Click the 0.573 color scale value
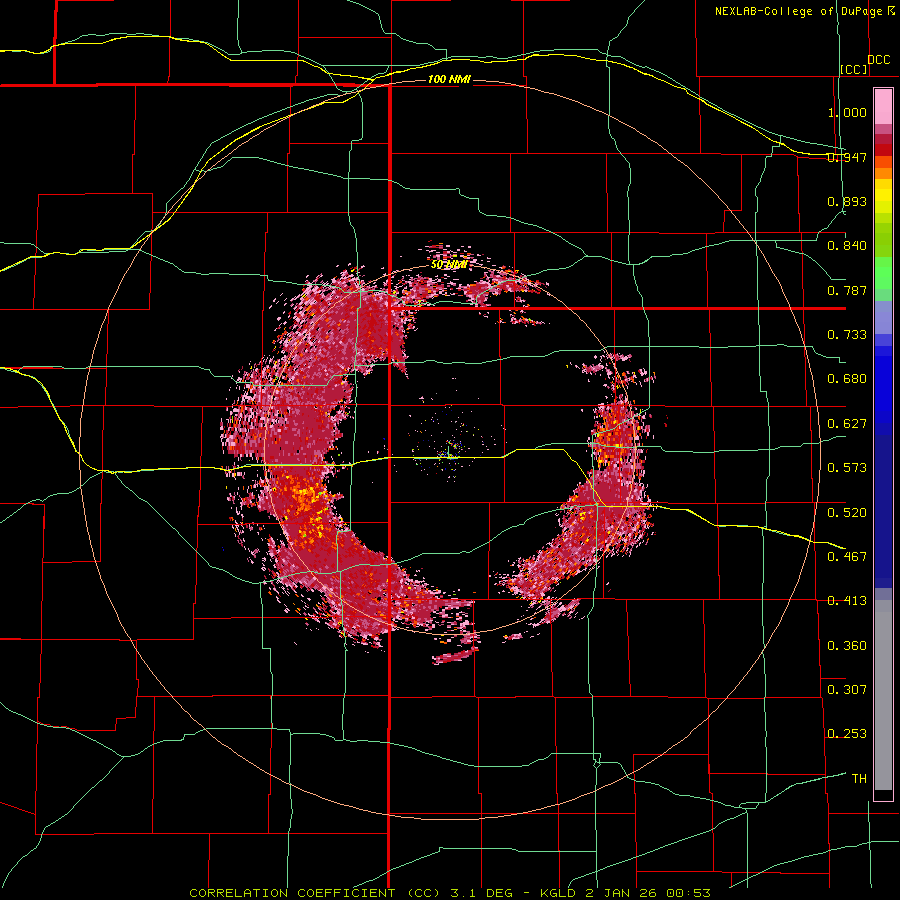The width and height of the screenshot is (900, 900). pos(847,468)
